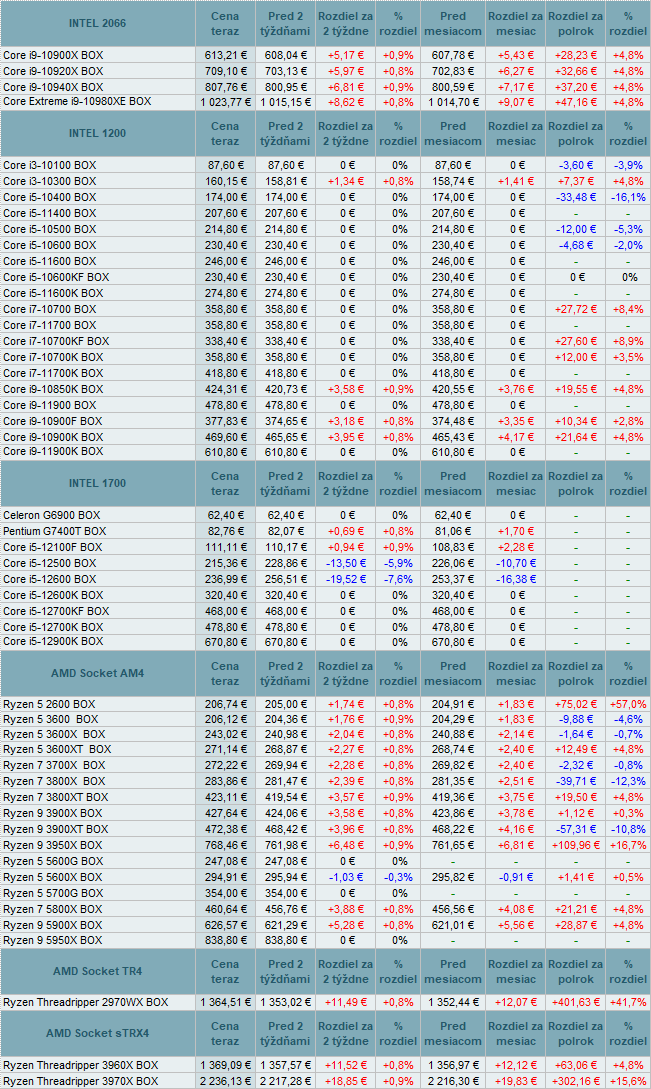Click the INTEL 1200 section header
Image resolution: width=651 pixels, height=1089 pixels.
tap(97, 133)
